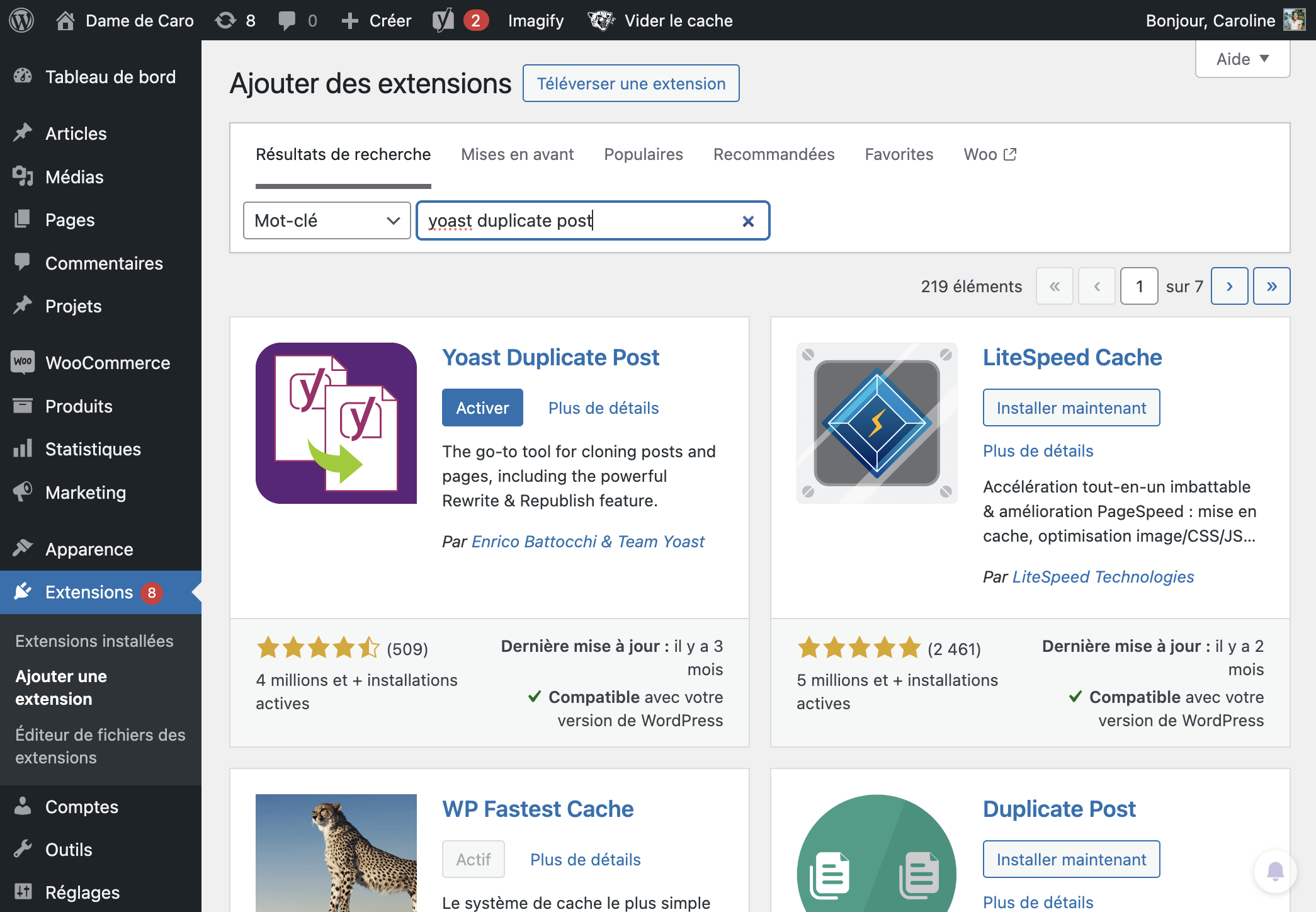This screenshot has height=912, width=1316.
Task: Switch to the Favorites tab
Action: click(899, 154)
